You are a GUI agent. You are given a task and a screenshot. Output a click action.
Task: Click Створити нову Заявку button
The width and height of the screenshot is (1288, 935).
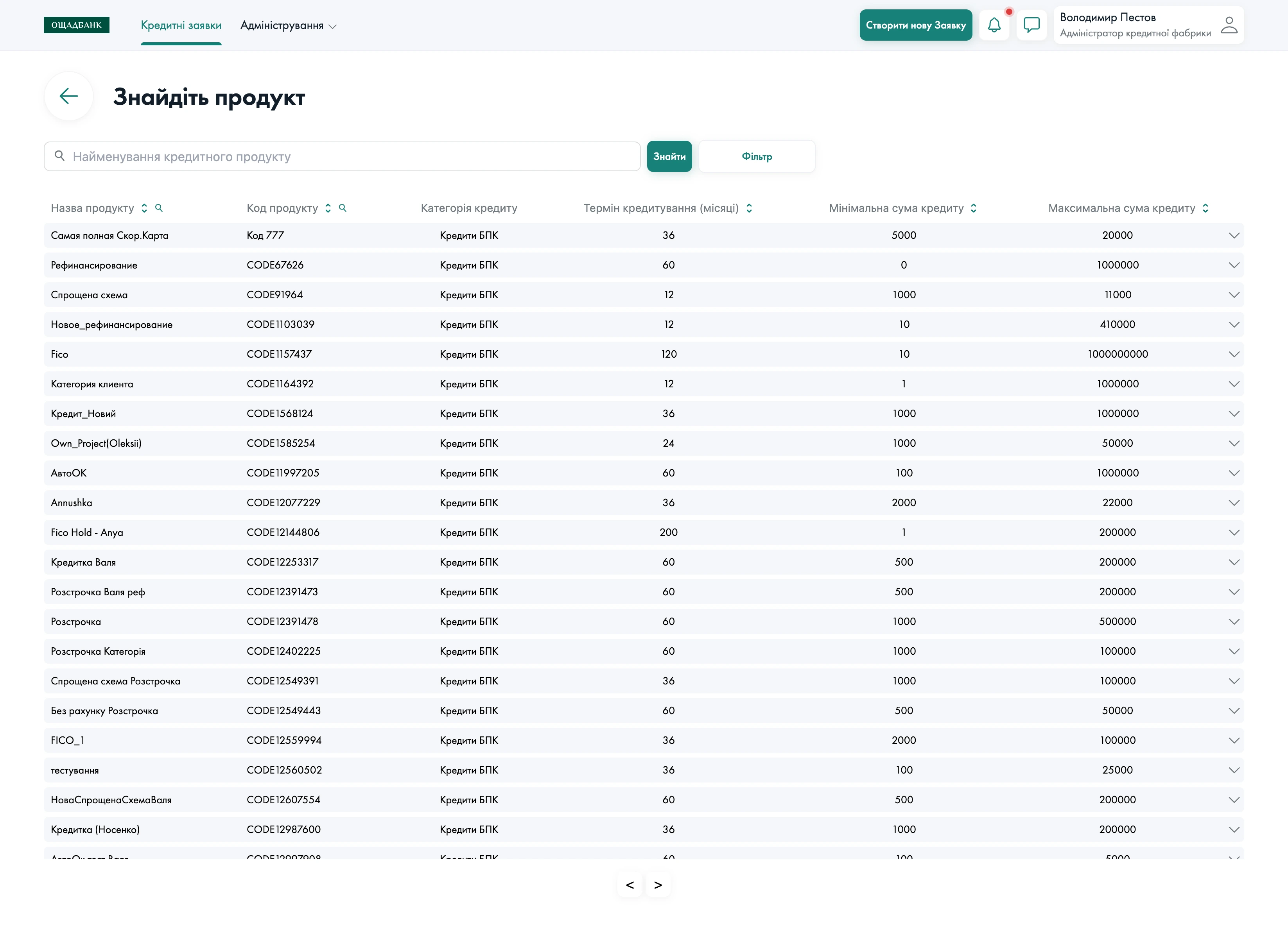[915, 25]
